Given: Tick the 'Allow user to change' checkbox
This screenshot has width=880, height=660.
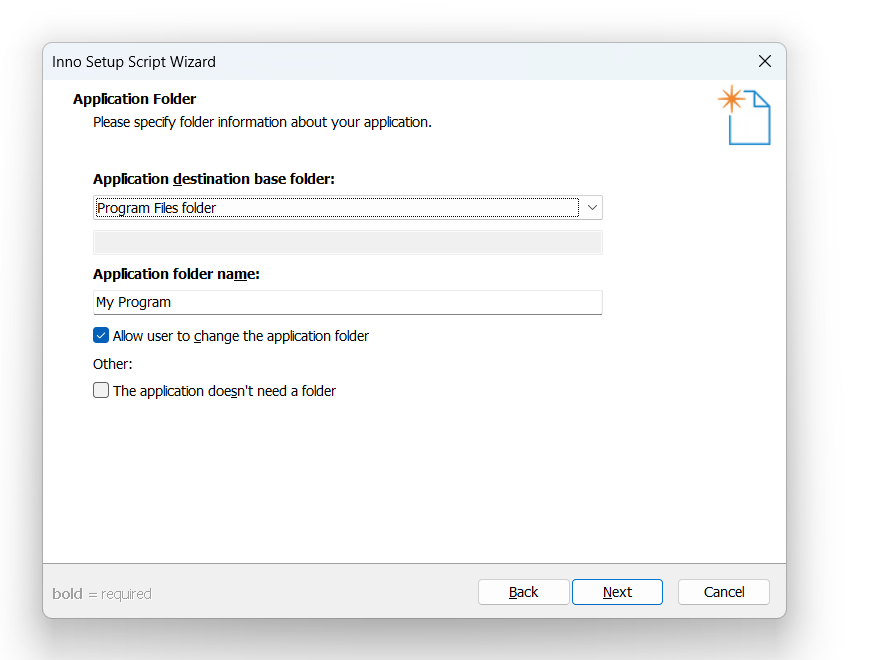Looking at the screenshot, I should point(101,336).
